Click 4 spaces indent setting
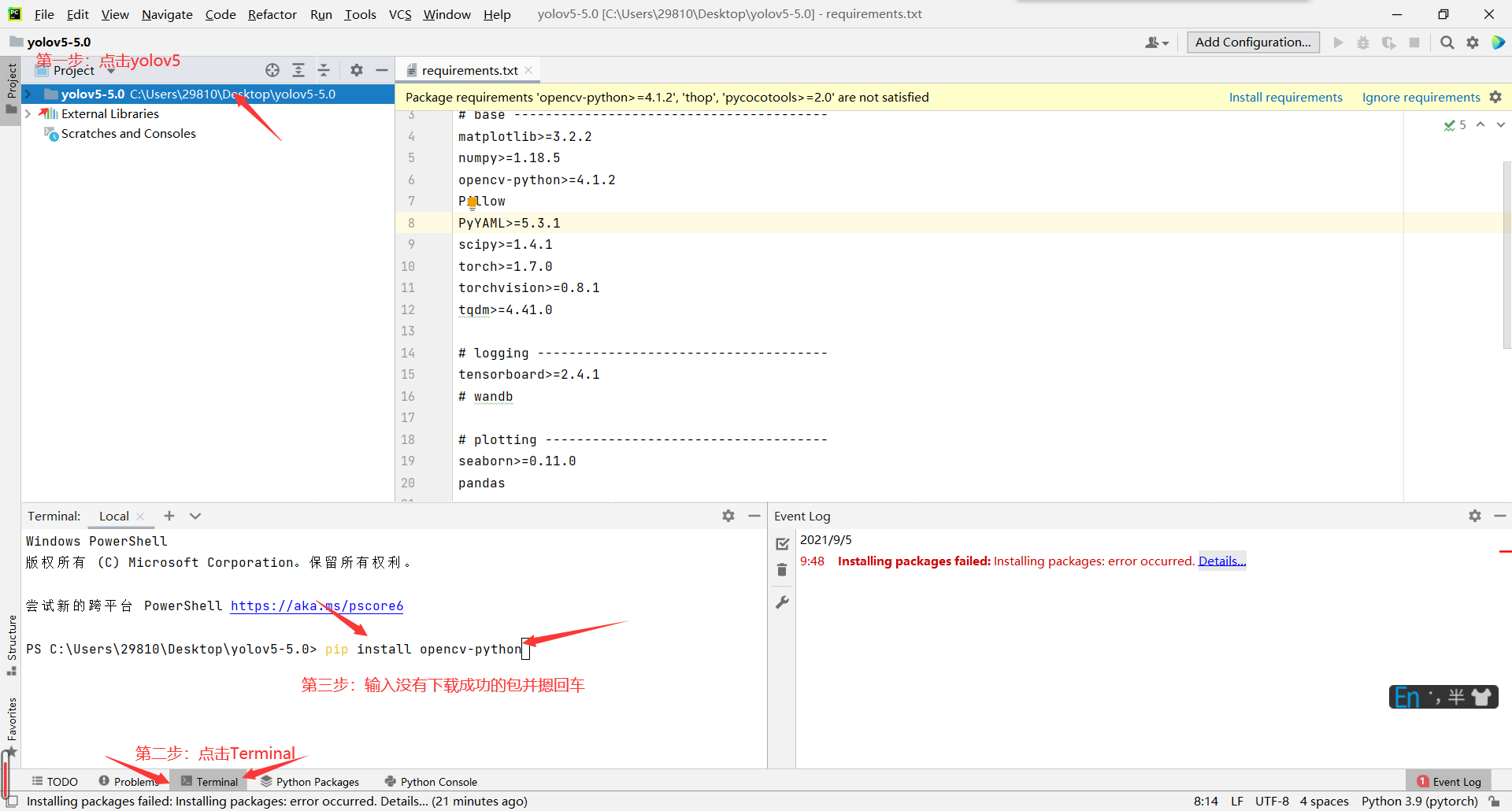The image size is (1512, 811). (1324, 801)
